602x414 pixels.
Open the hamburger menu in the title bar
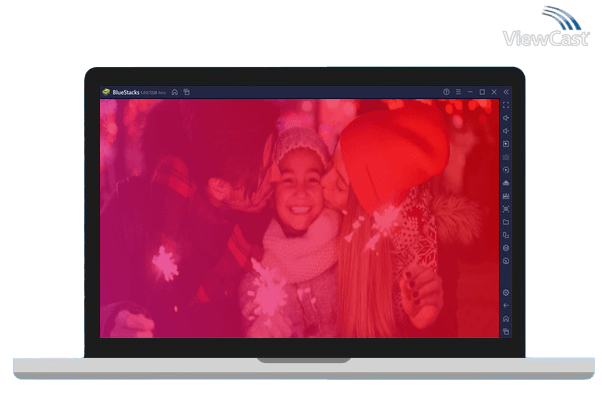point(458,92)
